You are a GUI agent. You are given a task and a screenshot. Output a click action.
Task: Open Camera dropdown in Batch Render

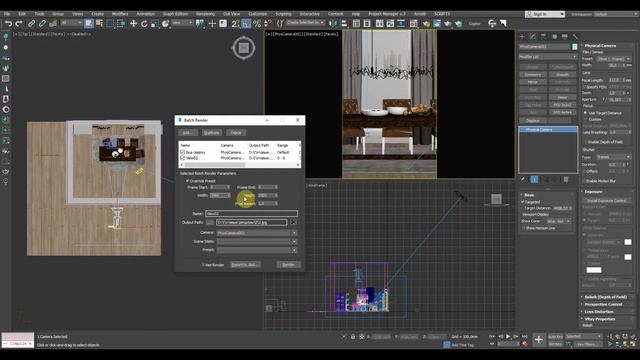pos(257,233)
